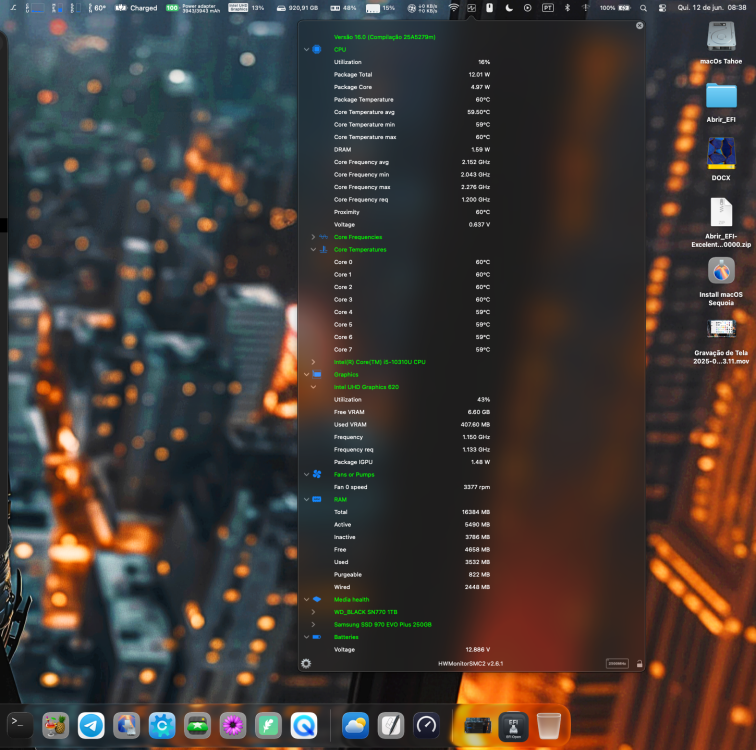The height and width of the screenshot is (750, 756).
Task: Open the green feather app in Dock
Action: [269, 725]
